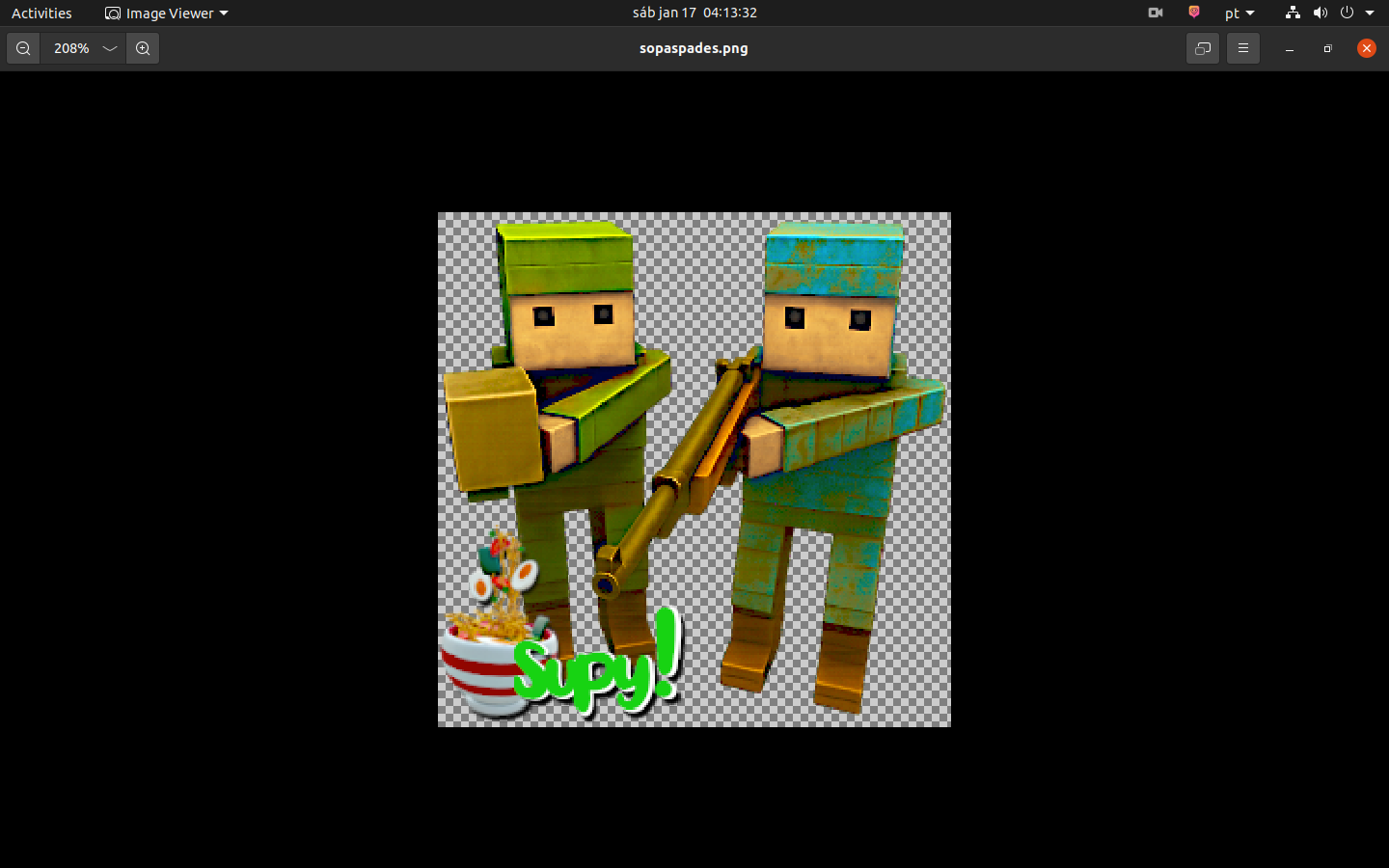Click the pink shield tray icon
The width and height of the screenshot is (1389, 868).
click(x=1193, y=13)
